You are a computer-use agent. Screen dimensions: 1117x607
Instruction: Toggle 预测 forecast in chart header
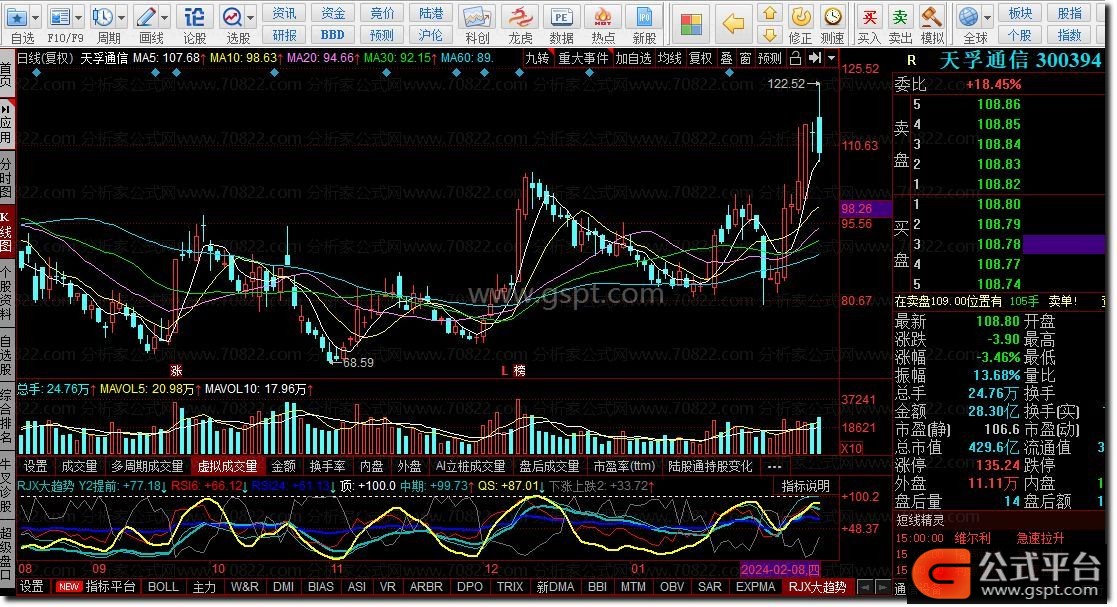pos(769,58)
